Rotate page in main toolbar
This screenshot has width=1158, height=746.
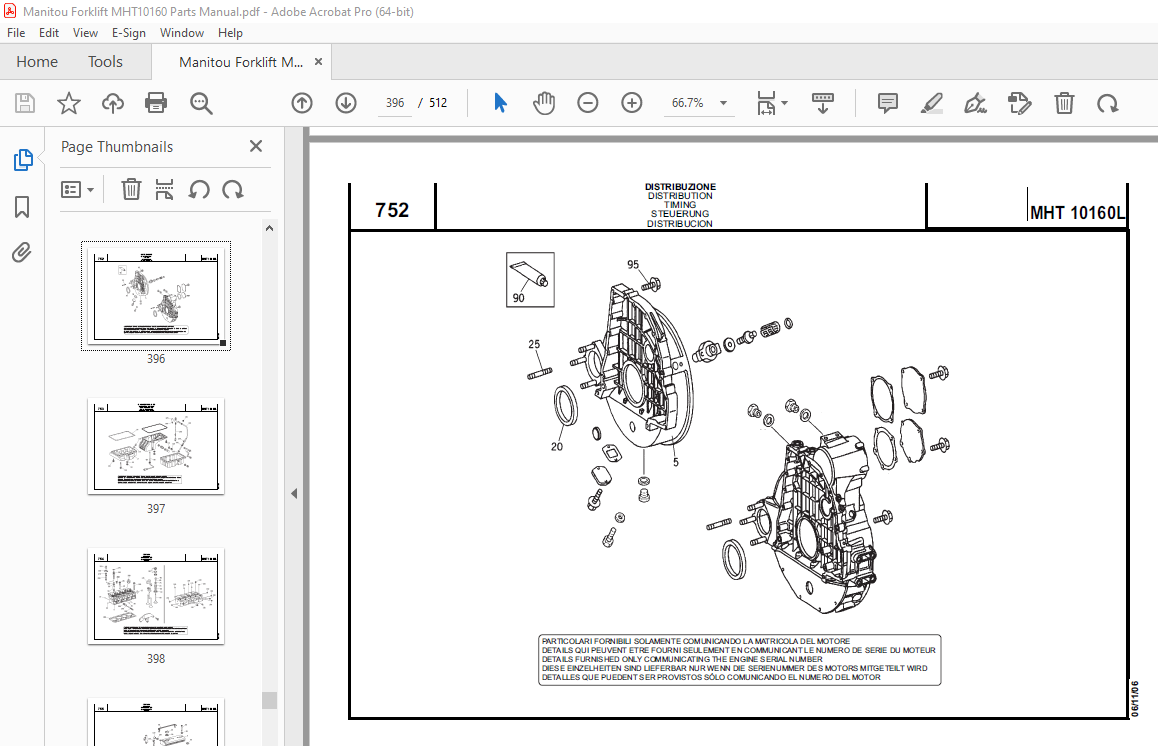1107,103
